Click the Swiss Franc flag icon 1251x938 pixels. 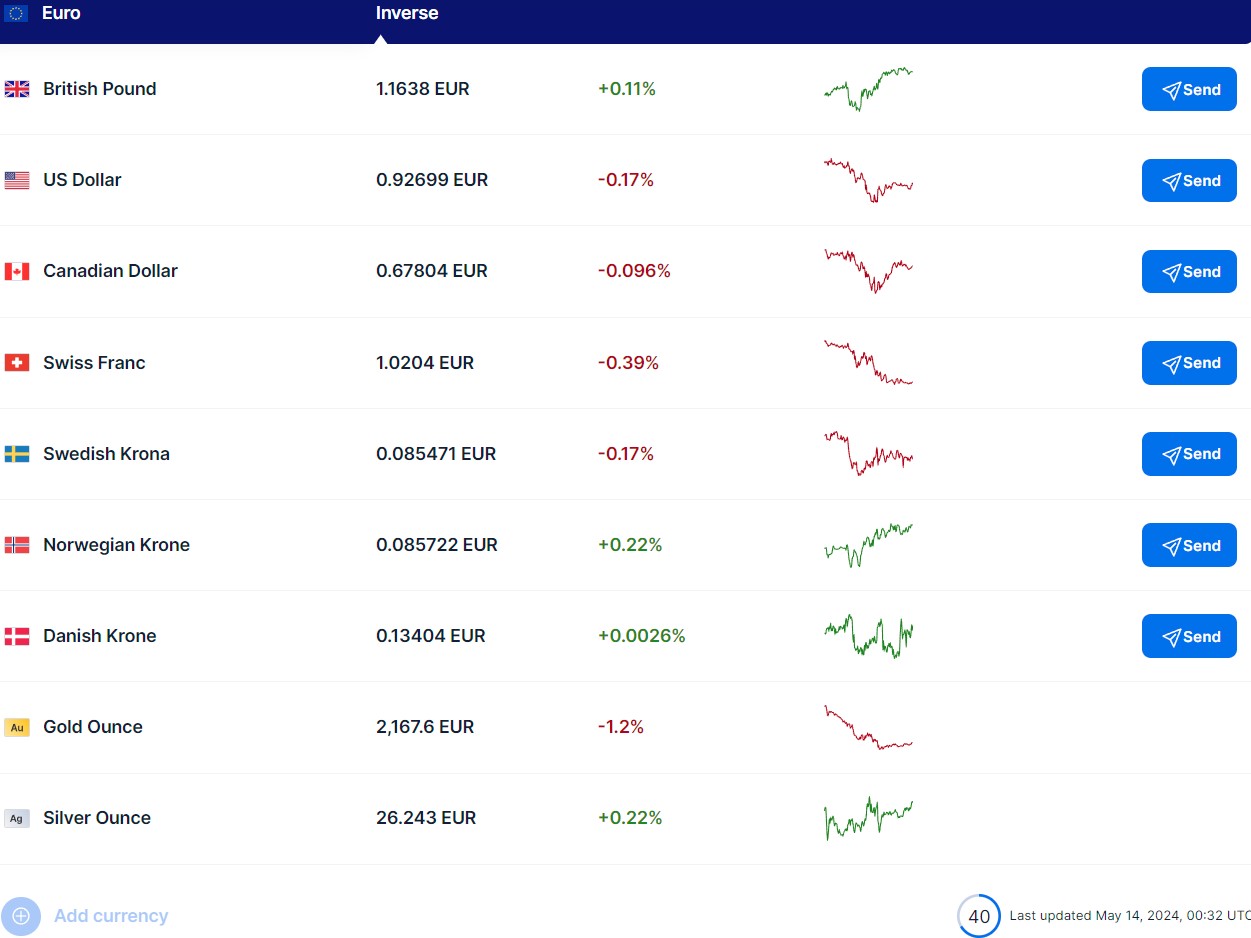point(17,362)
